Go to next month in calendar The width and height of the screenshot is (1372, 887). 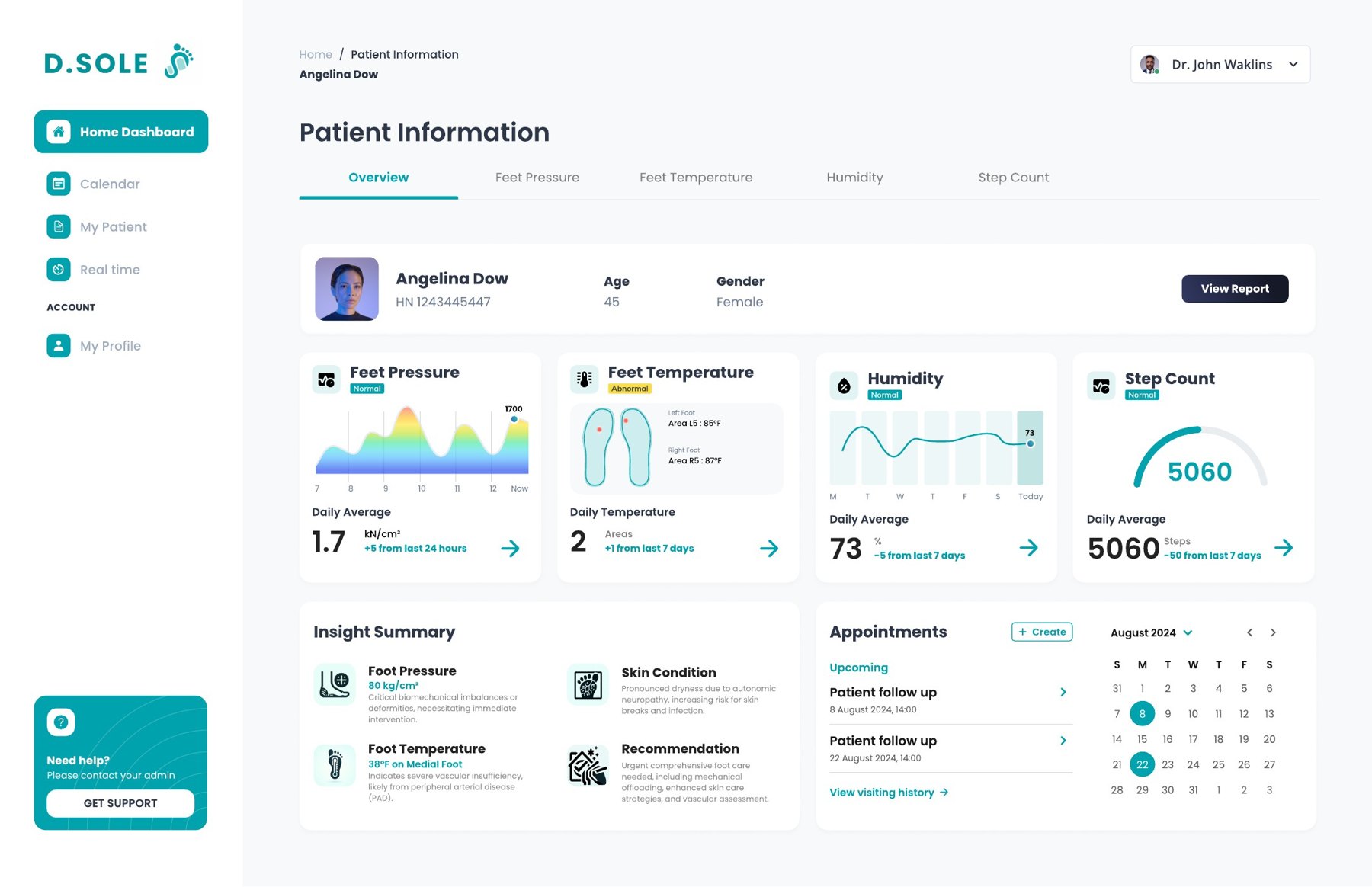click(x=1273, y=632)
